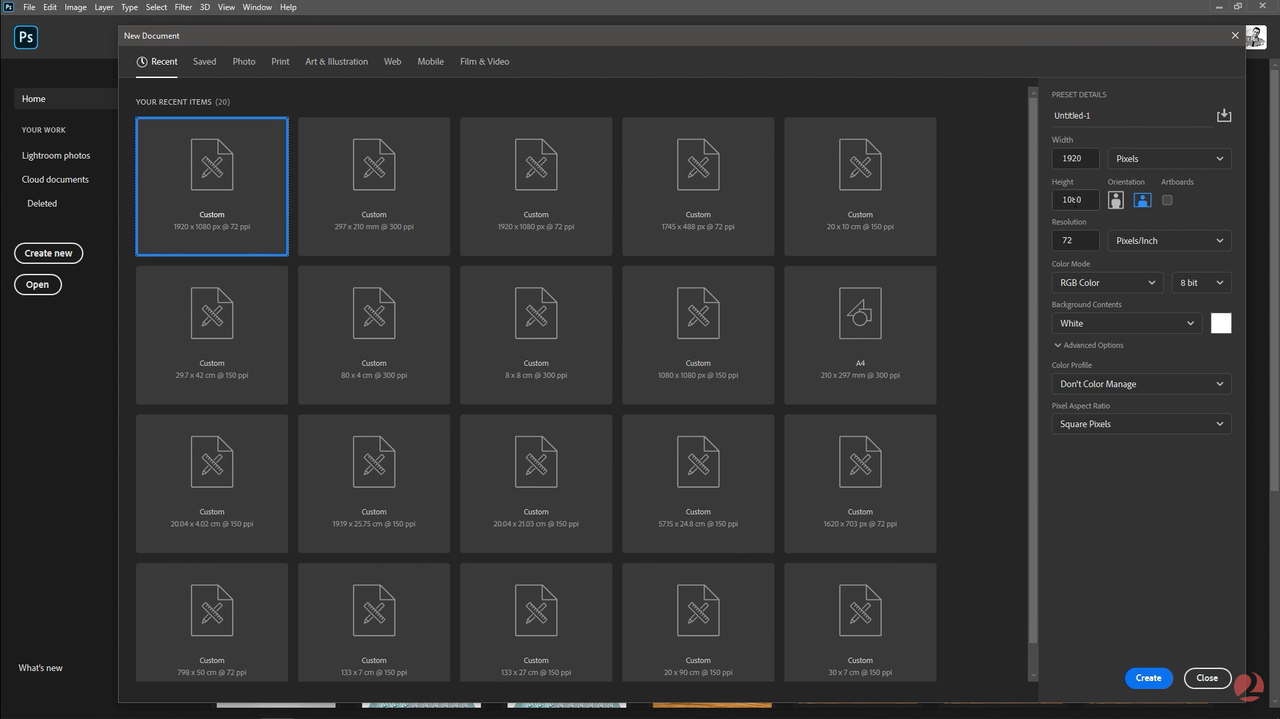The image size is (1280, 719).
Task: Choose the 133 x 7 cm preset
Action: click(x=374, y=622)
